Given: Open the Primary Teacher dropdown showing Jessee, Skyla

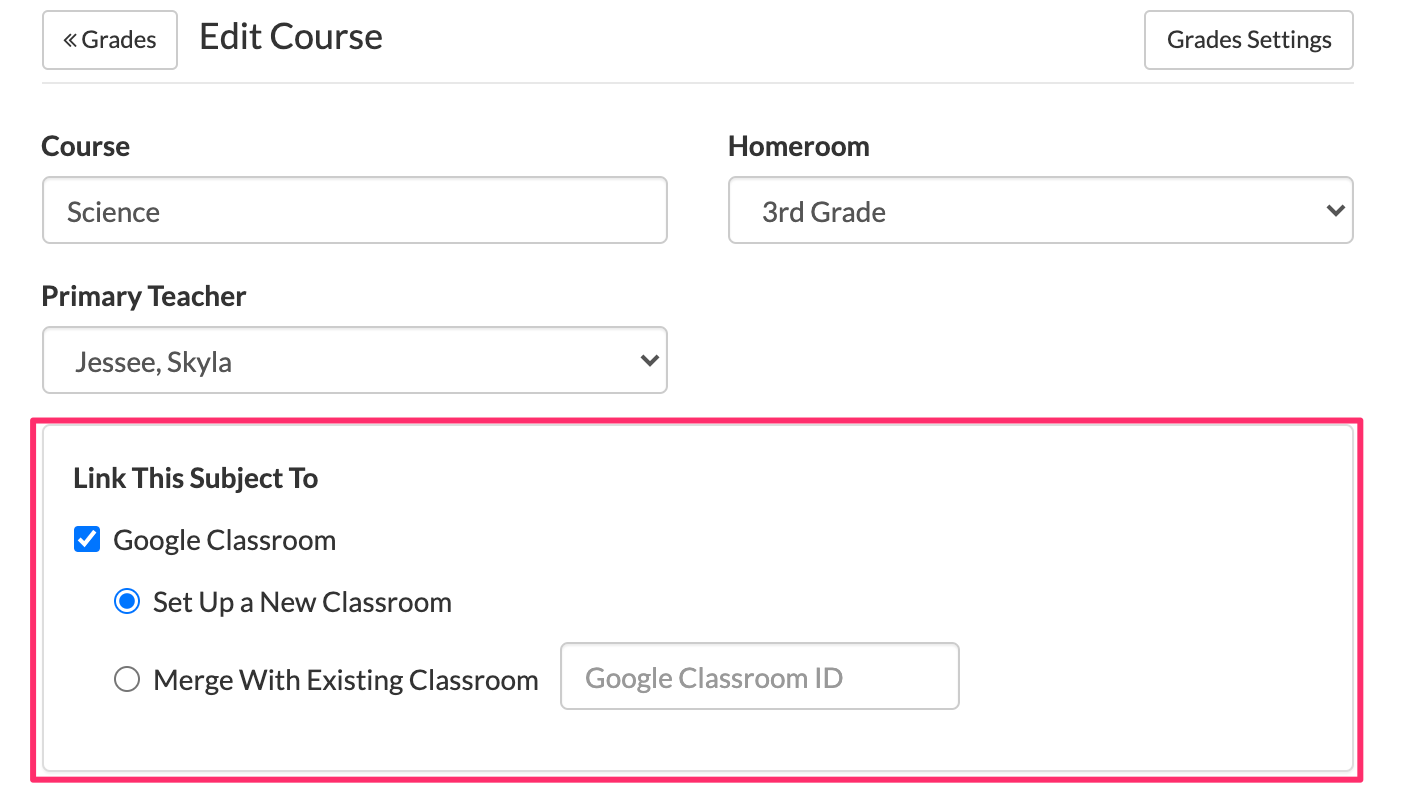Looking at the screenshot, I should [x=355, y=360].
